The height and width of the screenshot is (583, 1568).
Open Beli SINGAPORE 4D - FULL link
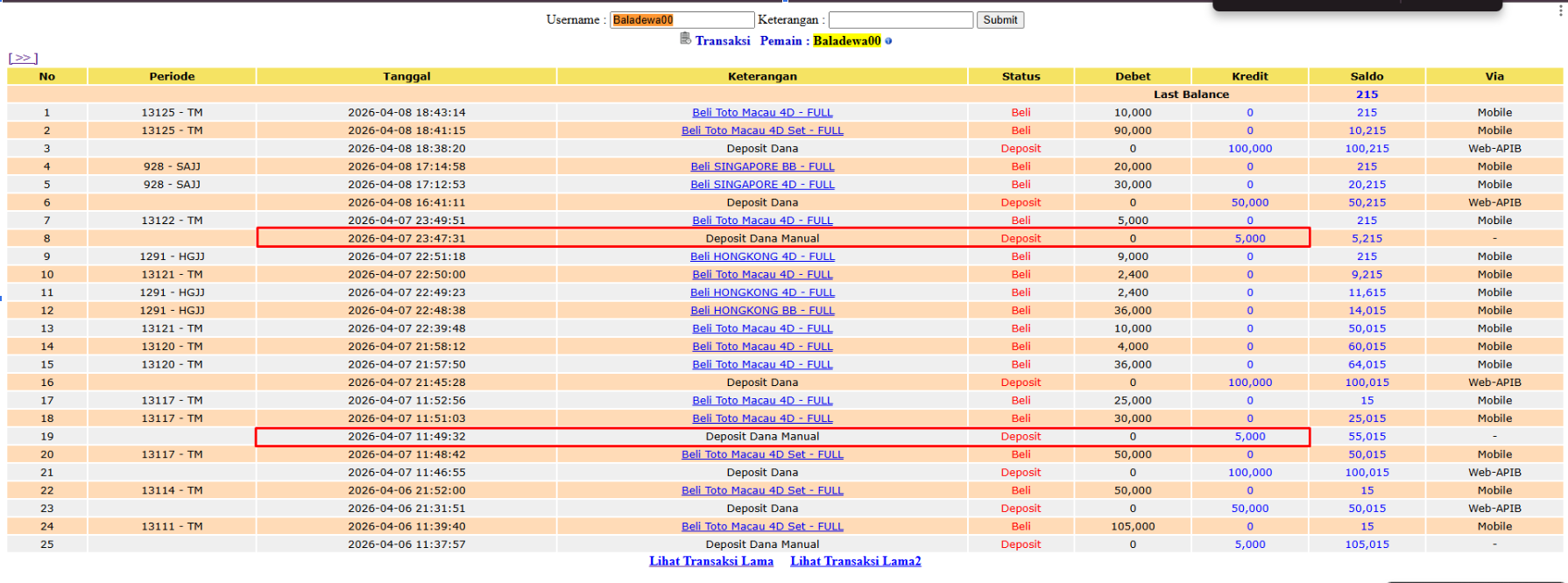[x=762, y=185]
